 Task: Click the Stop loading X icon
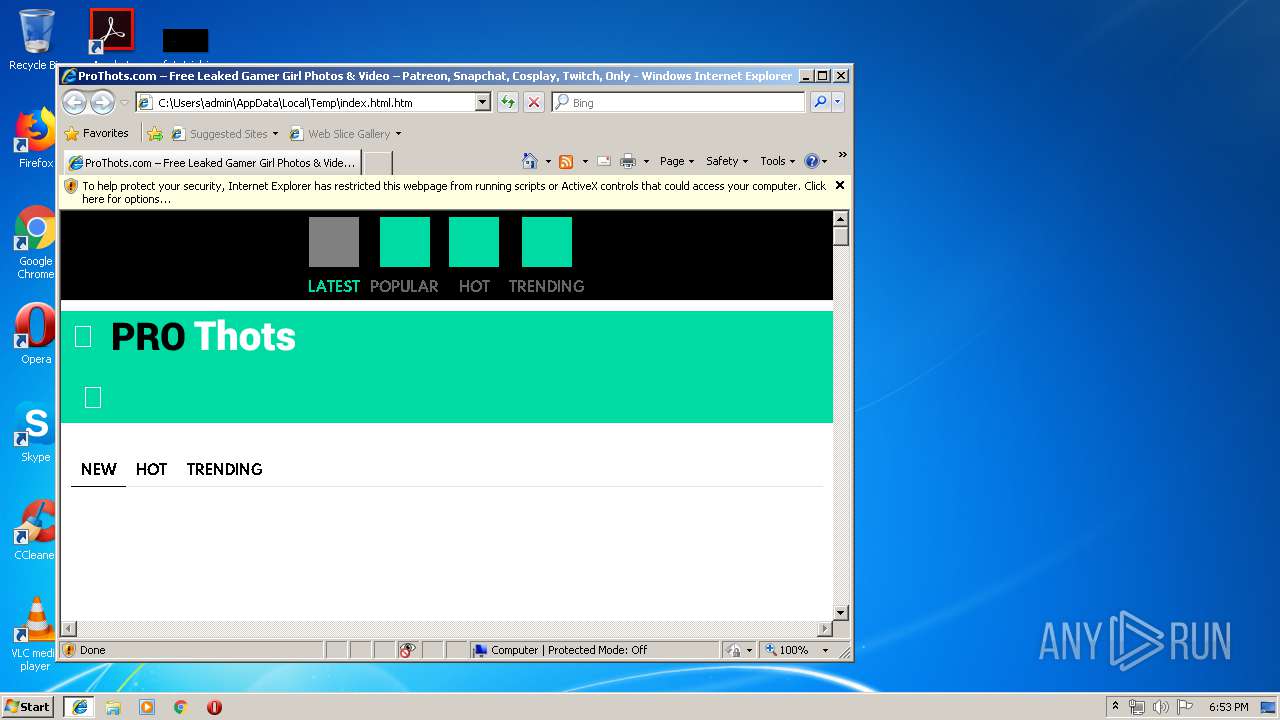point(534,102)
